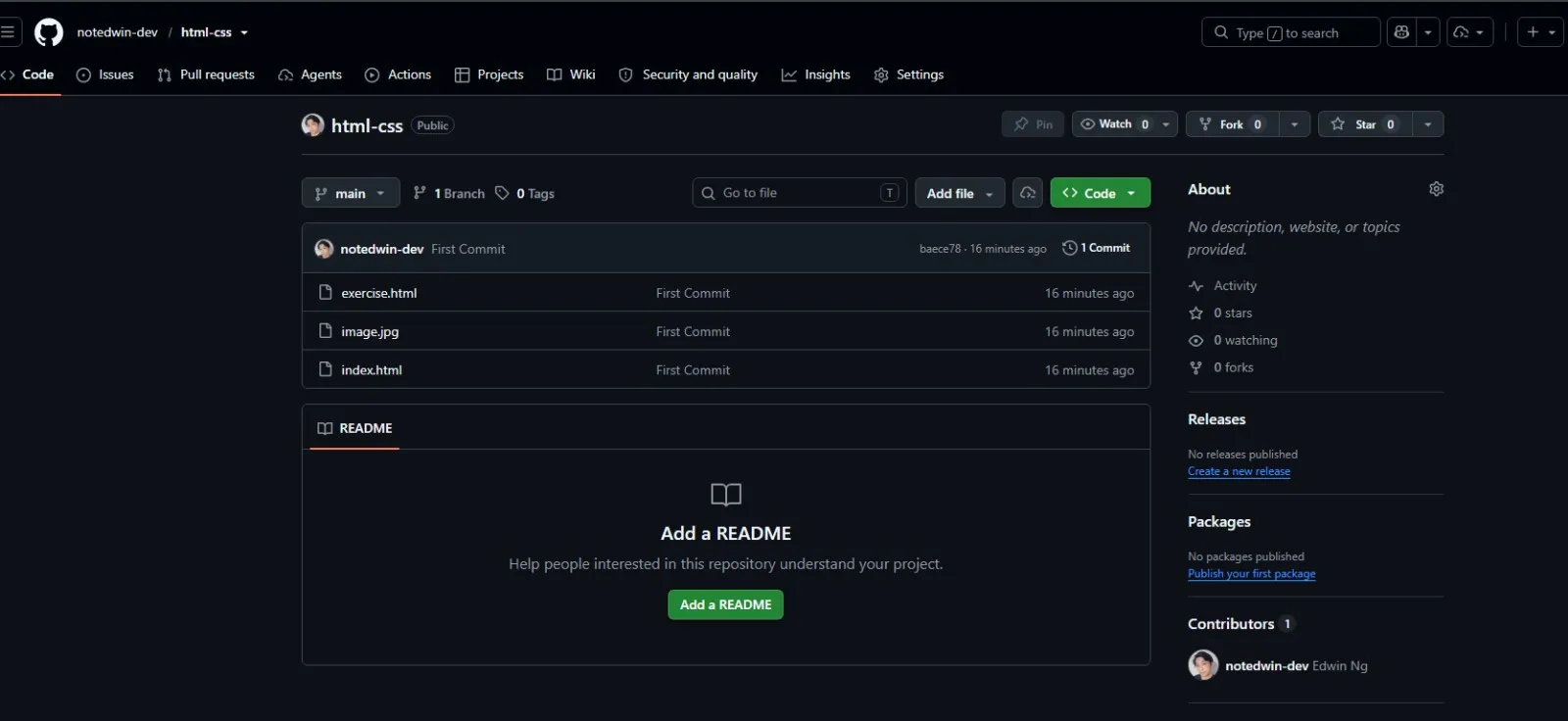
Task: Open the Wiki tab
Action: point(571,74)
